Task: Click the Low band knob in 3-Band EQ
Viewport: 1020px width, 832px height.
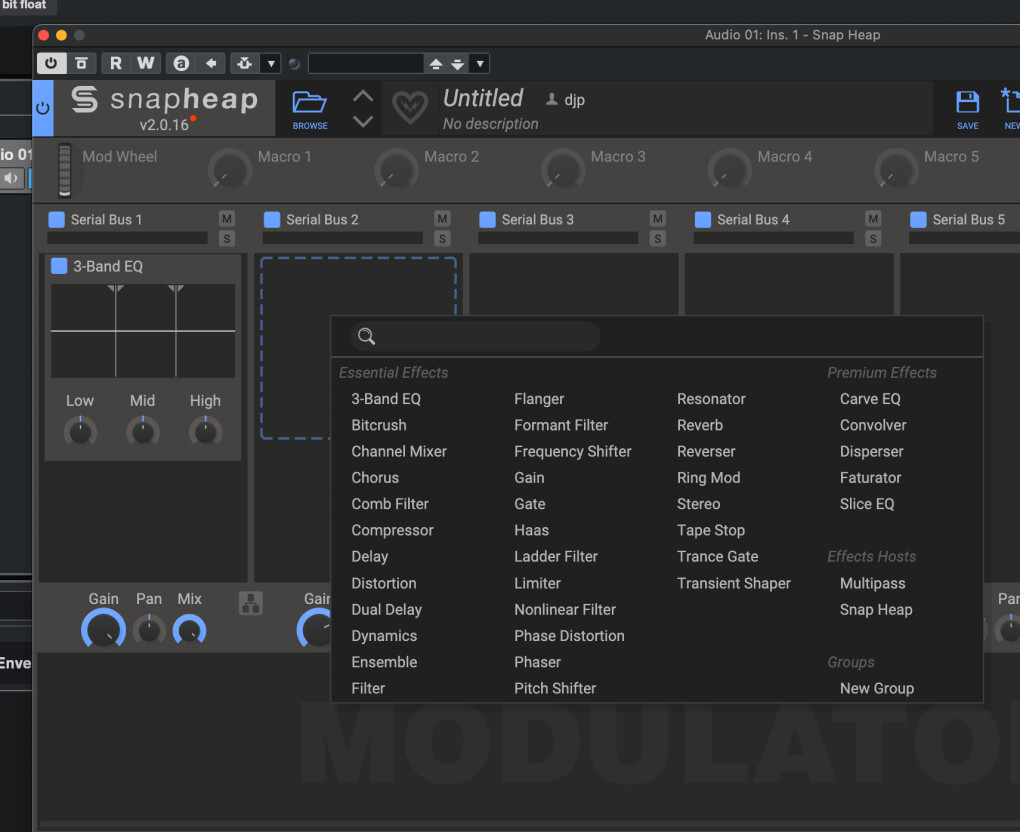Action: click(80, 431)
